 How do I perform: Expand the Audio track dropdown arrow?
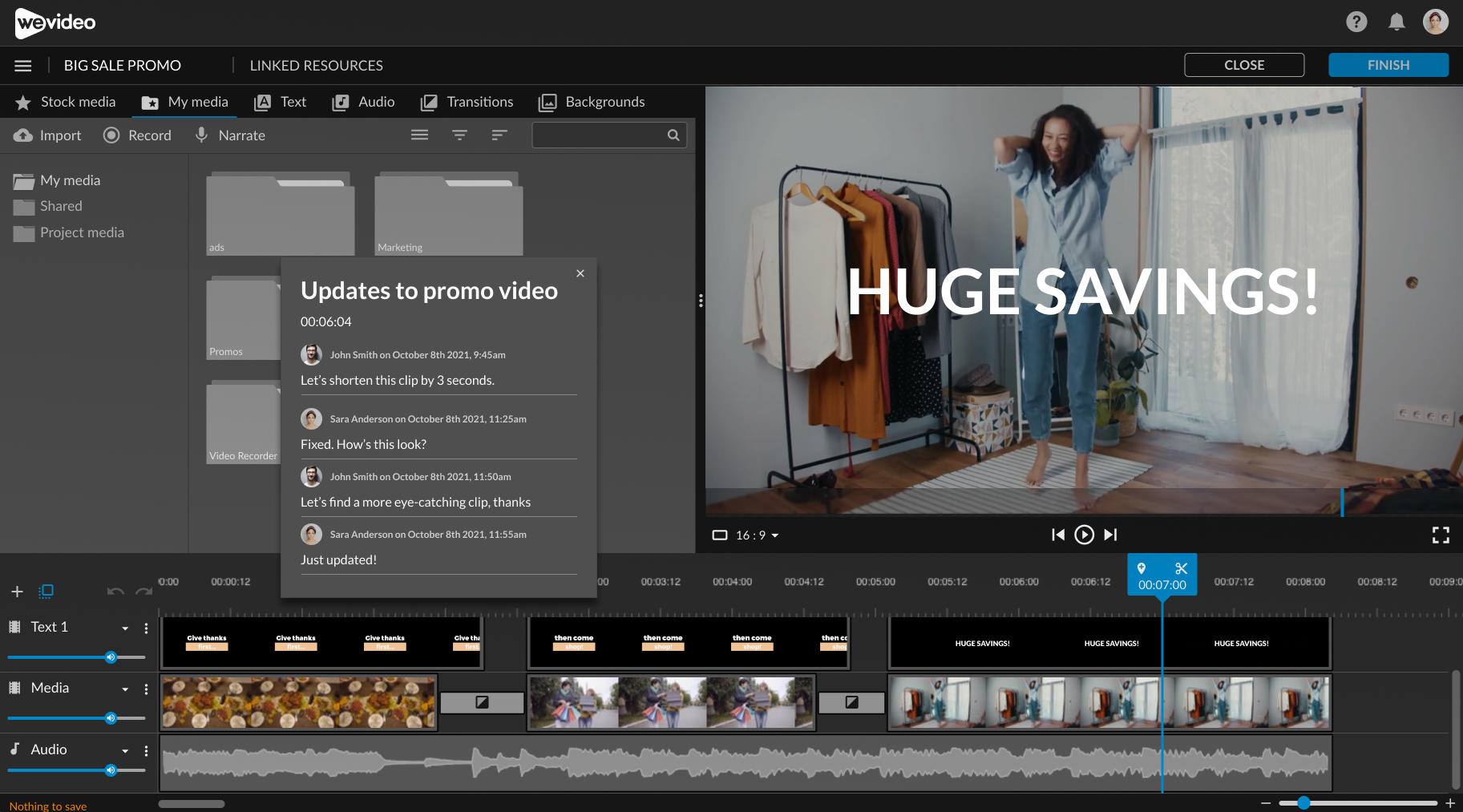(x=125, y=751)
